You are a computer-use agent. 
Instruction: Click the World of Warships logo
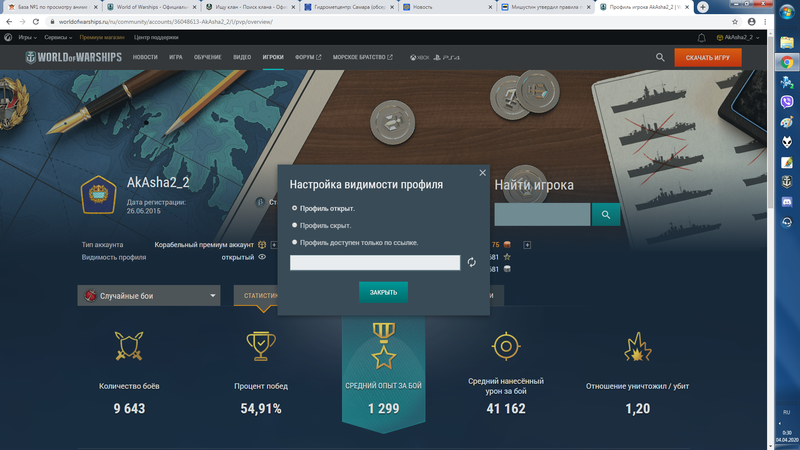point(74,57)
